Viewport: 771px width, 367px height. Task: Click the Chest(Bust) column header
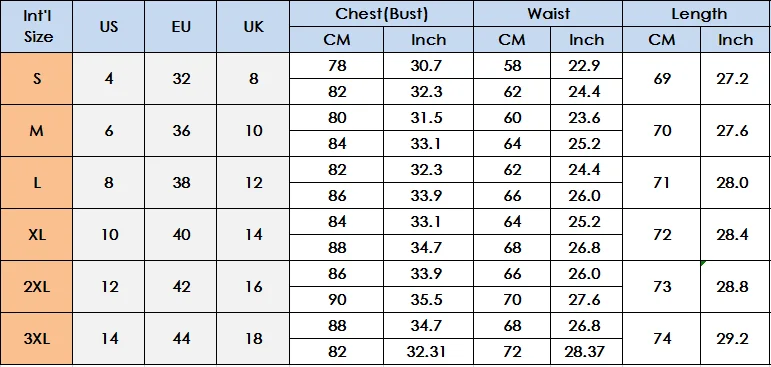[x=382, y=14]
